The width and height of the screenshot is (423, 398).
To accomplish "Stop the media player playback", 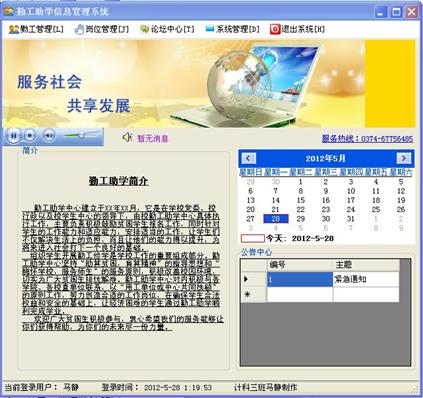I will tap(30, 135).
